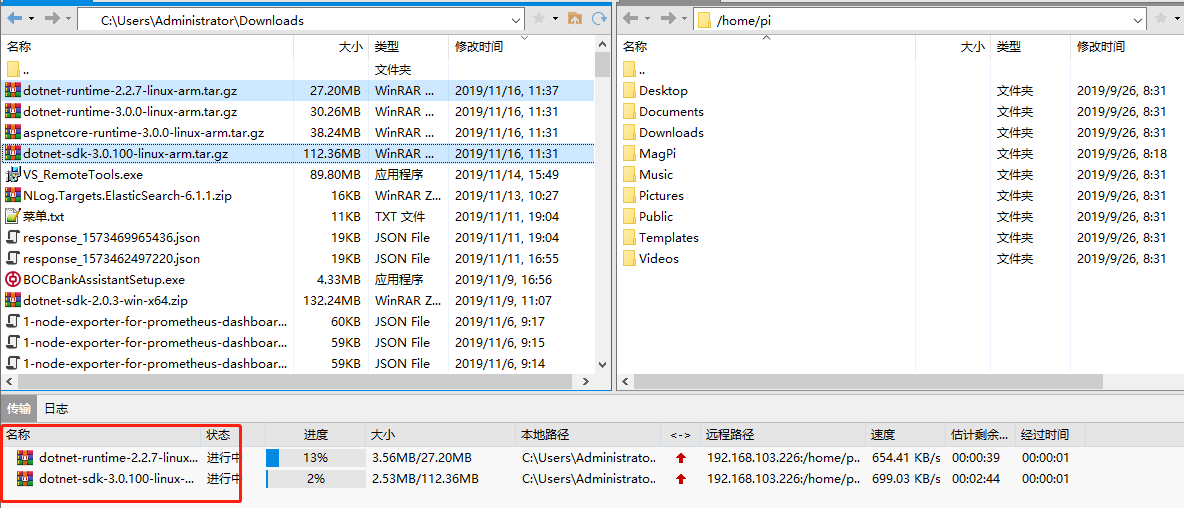1184x508 pixels.
Task: Select dotnet-sdk-2.0.3-win-x64.zip file
Action: tap(298, 300)
